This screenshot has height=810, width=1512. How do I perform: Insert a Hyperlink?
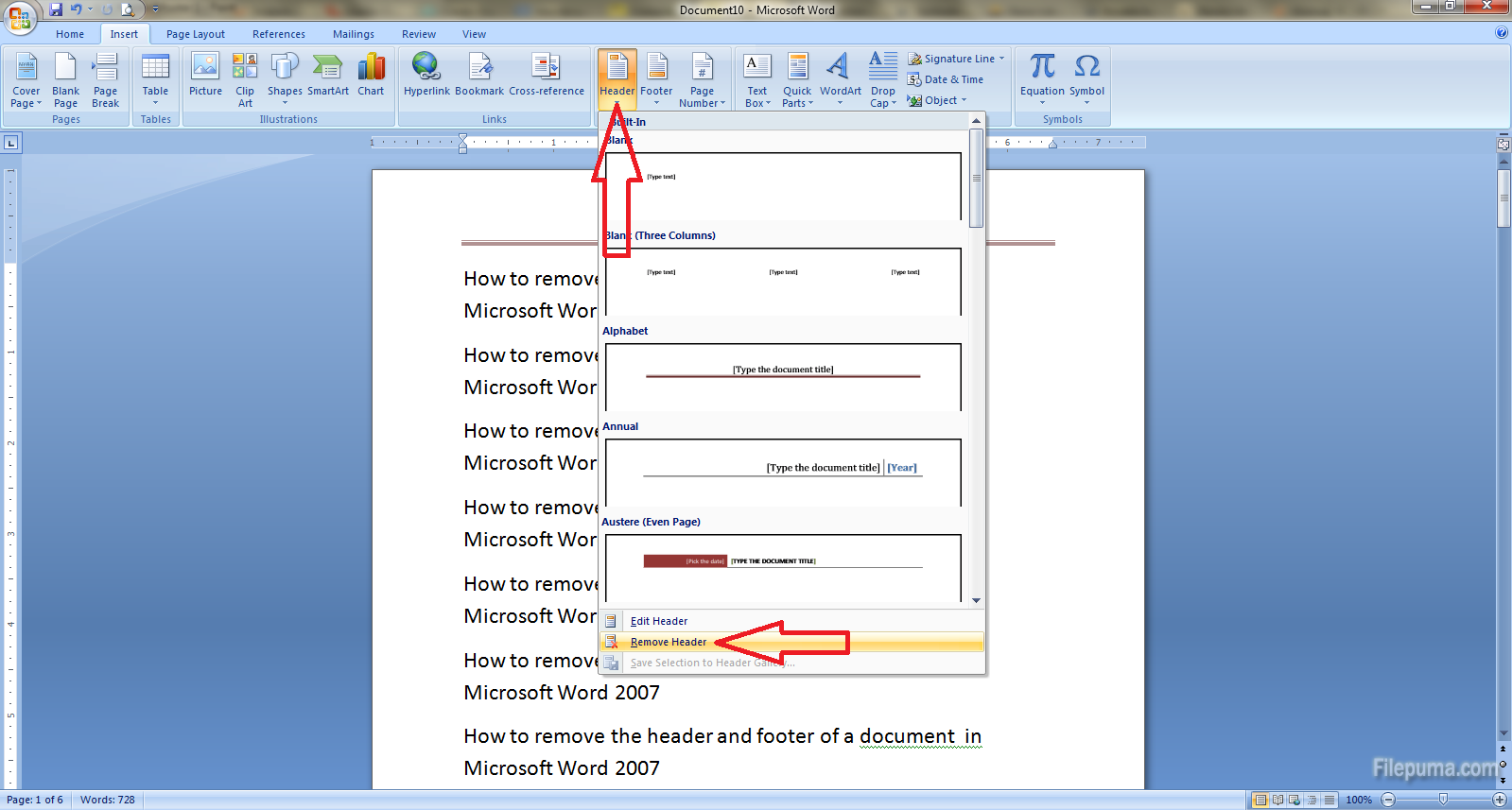(x=426, y=76)
